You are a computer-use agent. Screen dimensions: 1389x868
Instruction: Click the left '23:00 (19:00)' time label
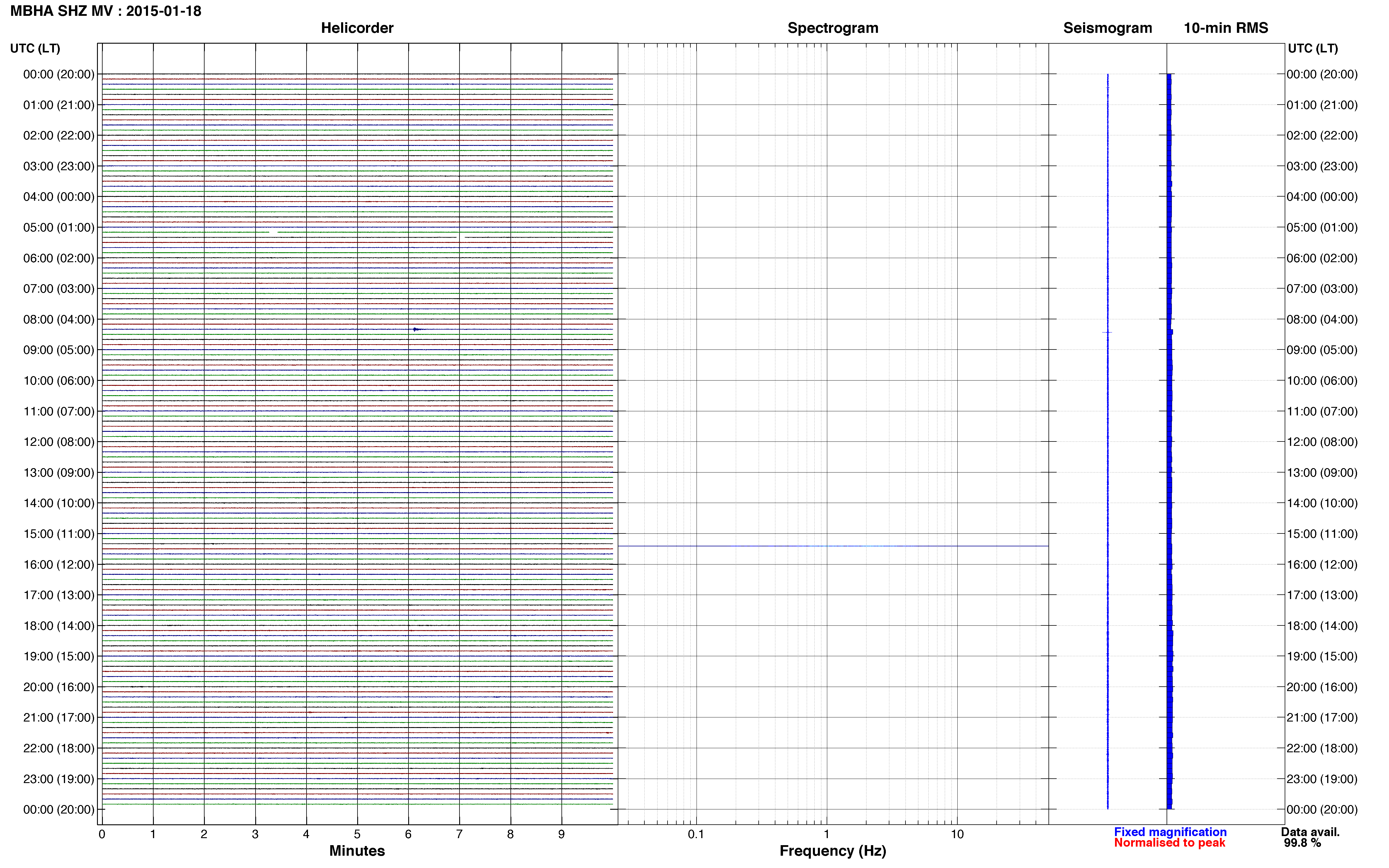[x=59, y=779]
